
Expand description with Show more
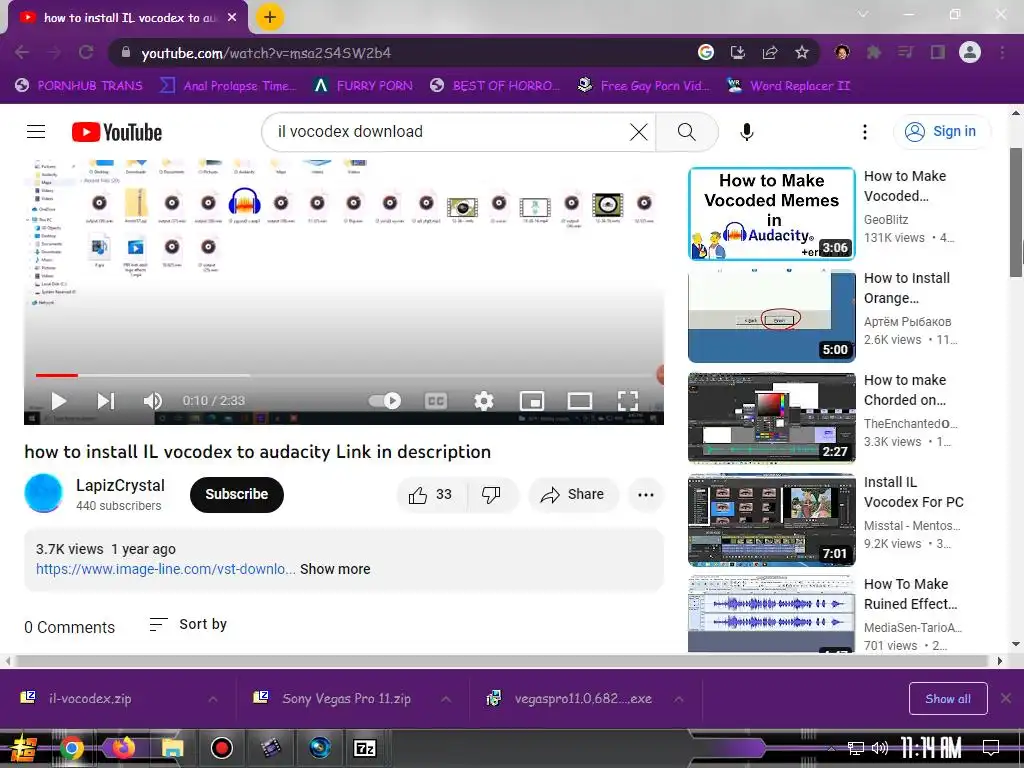(335, 569)
